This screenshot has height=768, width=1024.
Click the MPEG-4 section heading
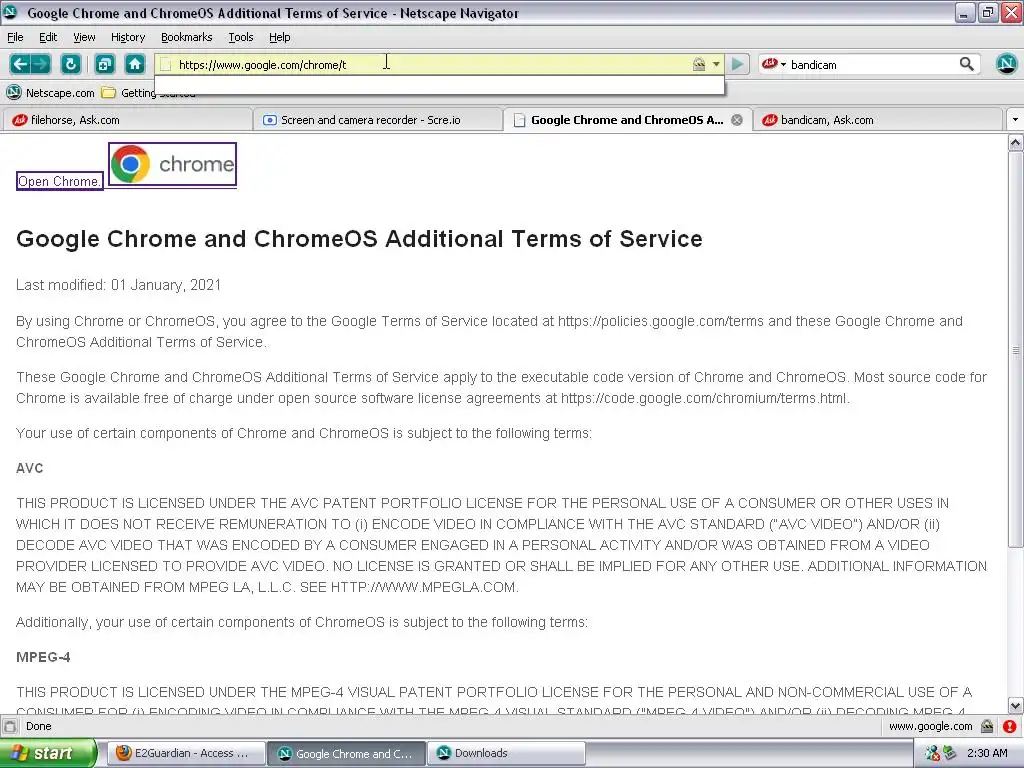click(x=43, y=657)
